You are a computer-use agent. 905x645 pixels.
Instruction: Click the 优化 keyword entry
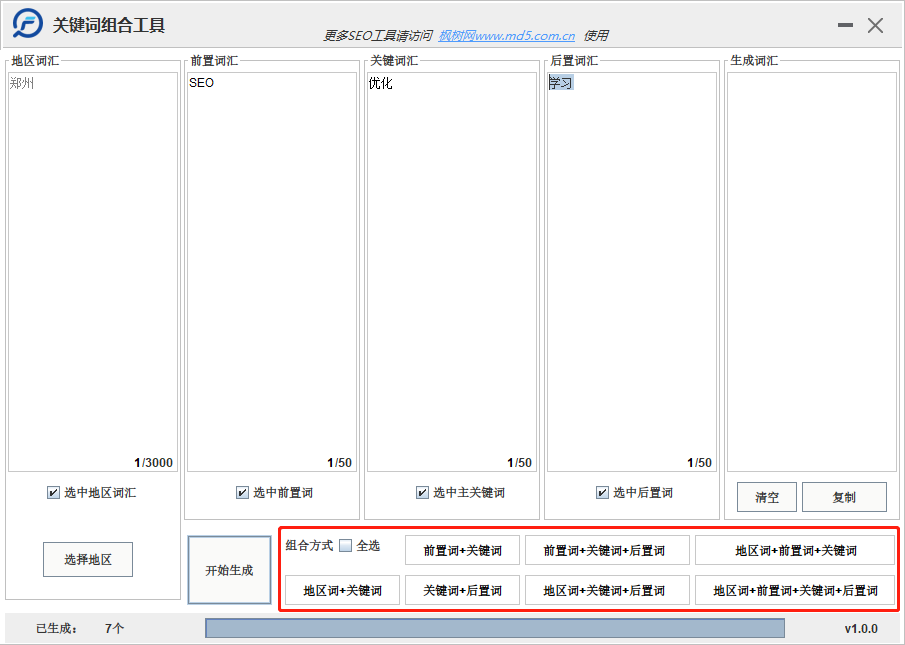[x=380, y=83]
